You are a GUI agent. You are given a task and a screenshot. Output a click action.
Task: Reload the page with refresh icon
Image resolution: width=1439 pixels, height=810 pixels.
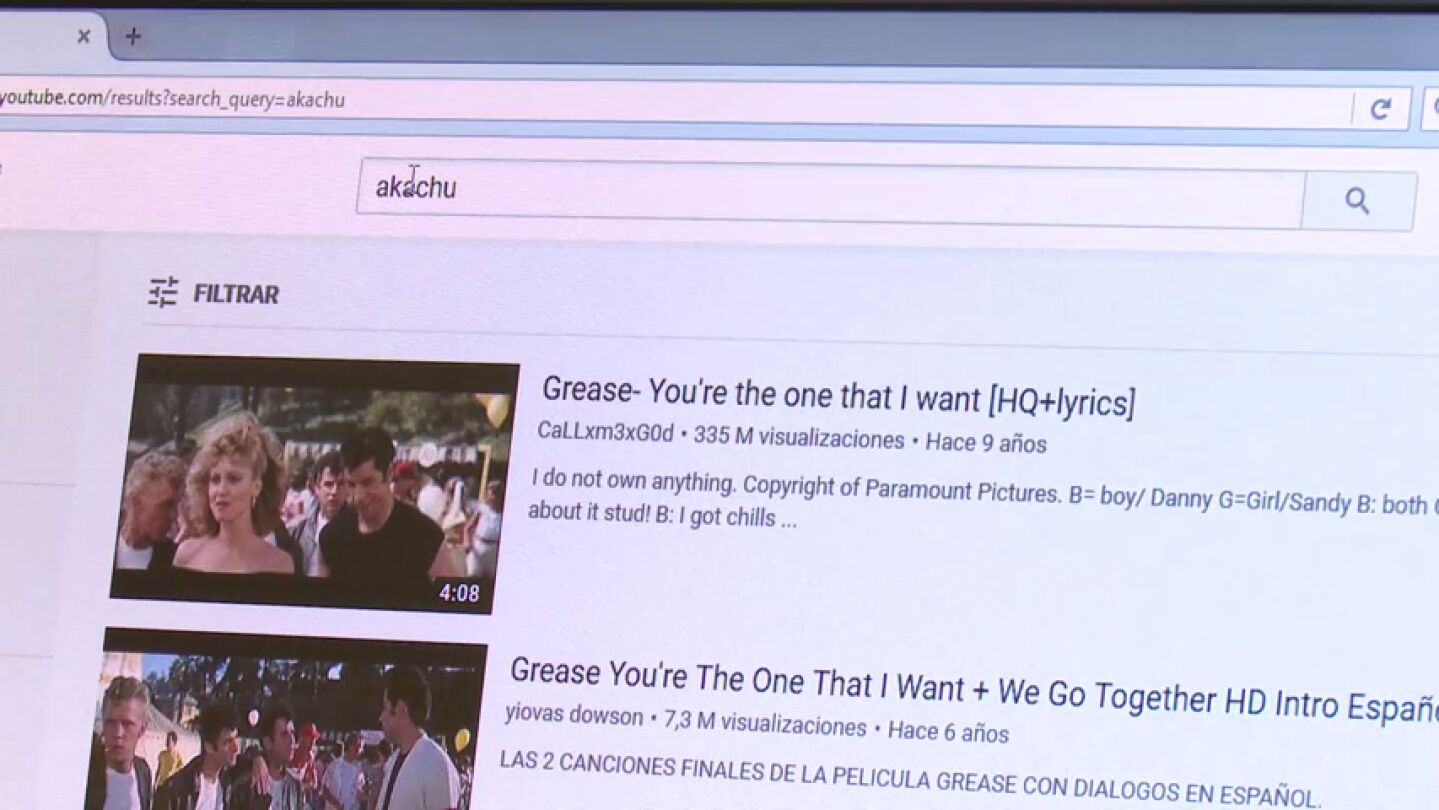pyautogui.click(x=1381, y=109)
